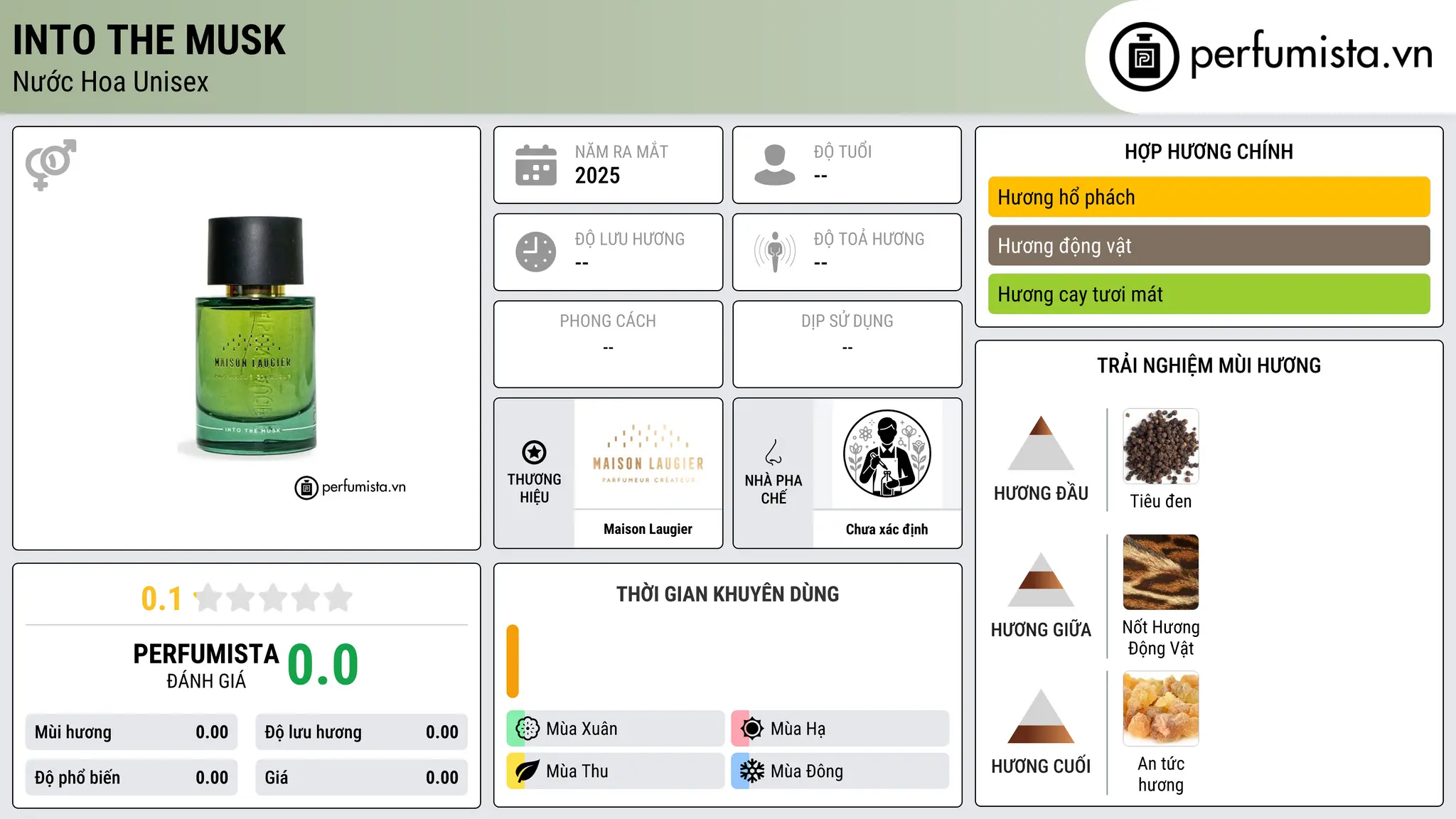Select the Hương hổ phách accord bar
1456x819 pixels.
1209,197
